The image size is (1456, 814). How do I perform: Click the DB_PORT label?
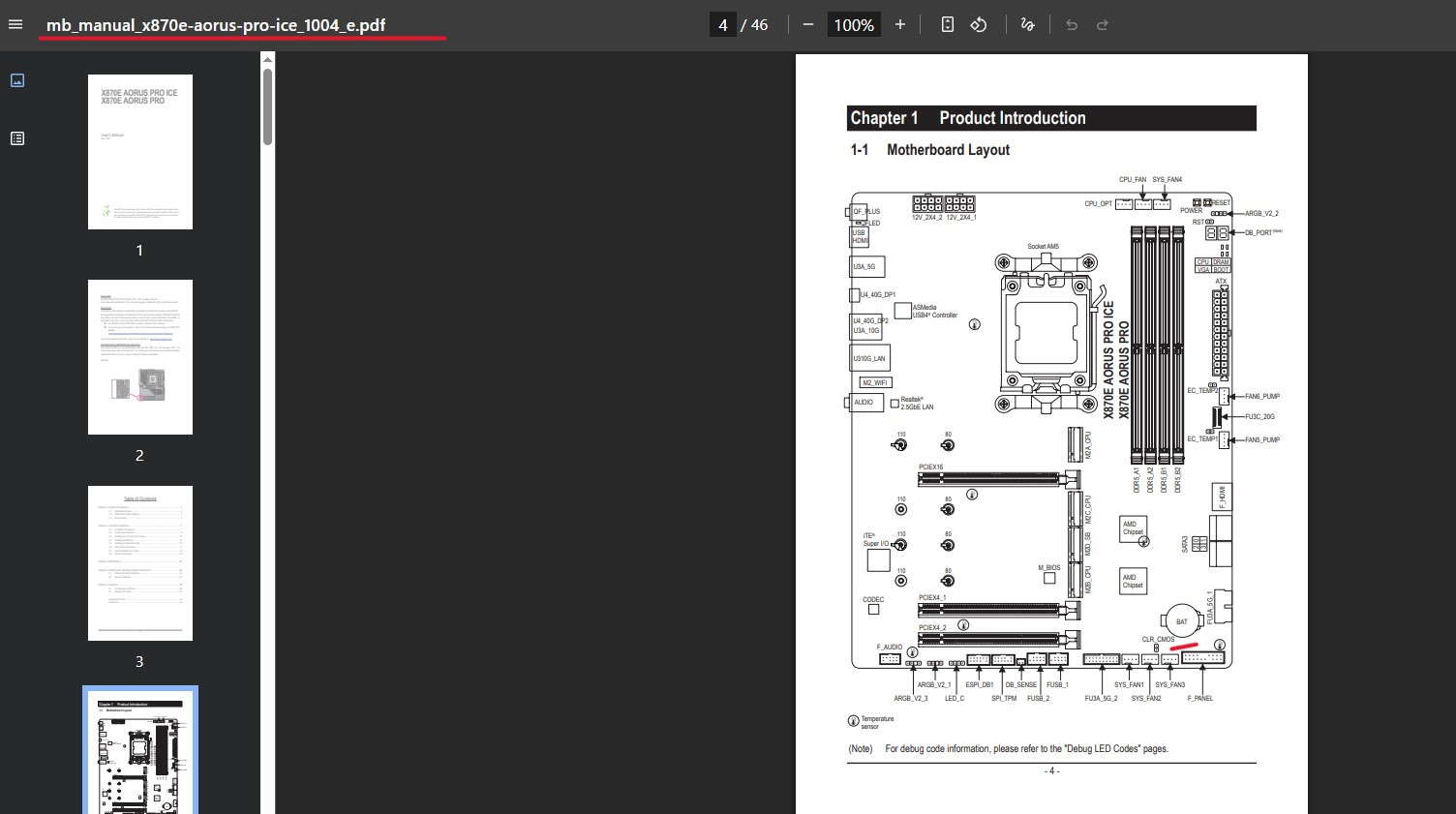click(1260, 233)
